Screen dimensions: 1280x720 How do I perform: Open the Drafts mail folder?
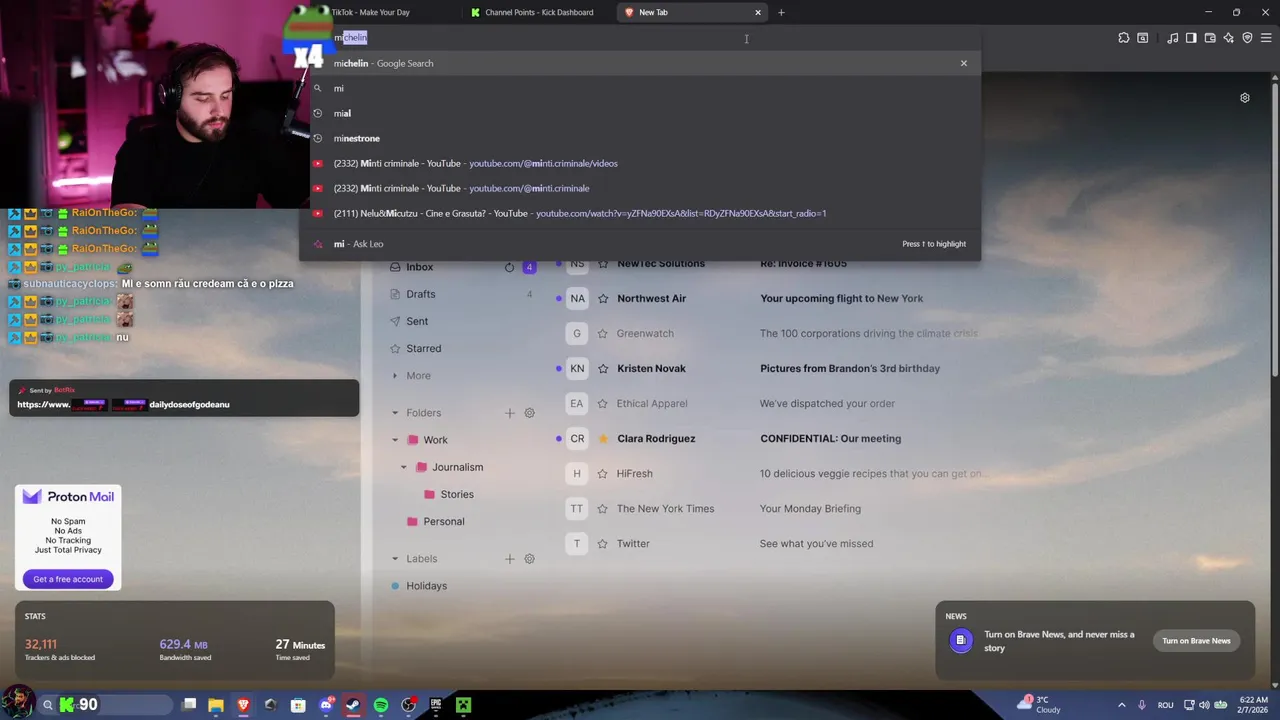(x=420, y=294)
